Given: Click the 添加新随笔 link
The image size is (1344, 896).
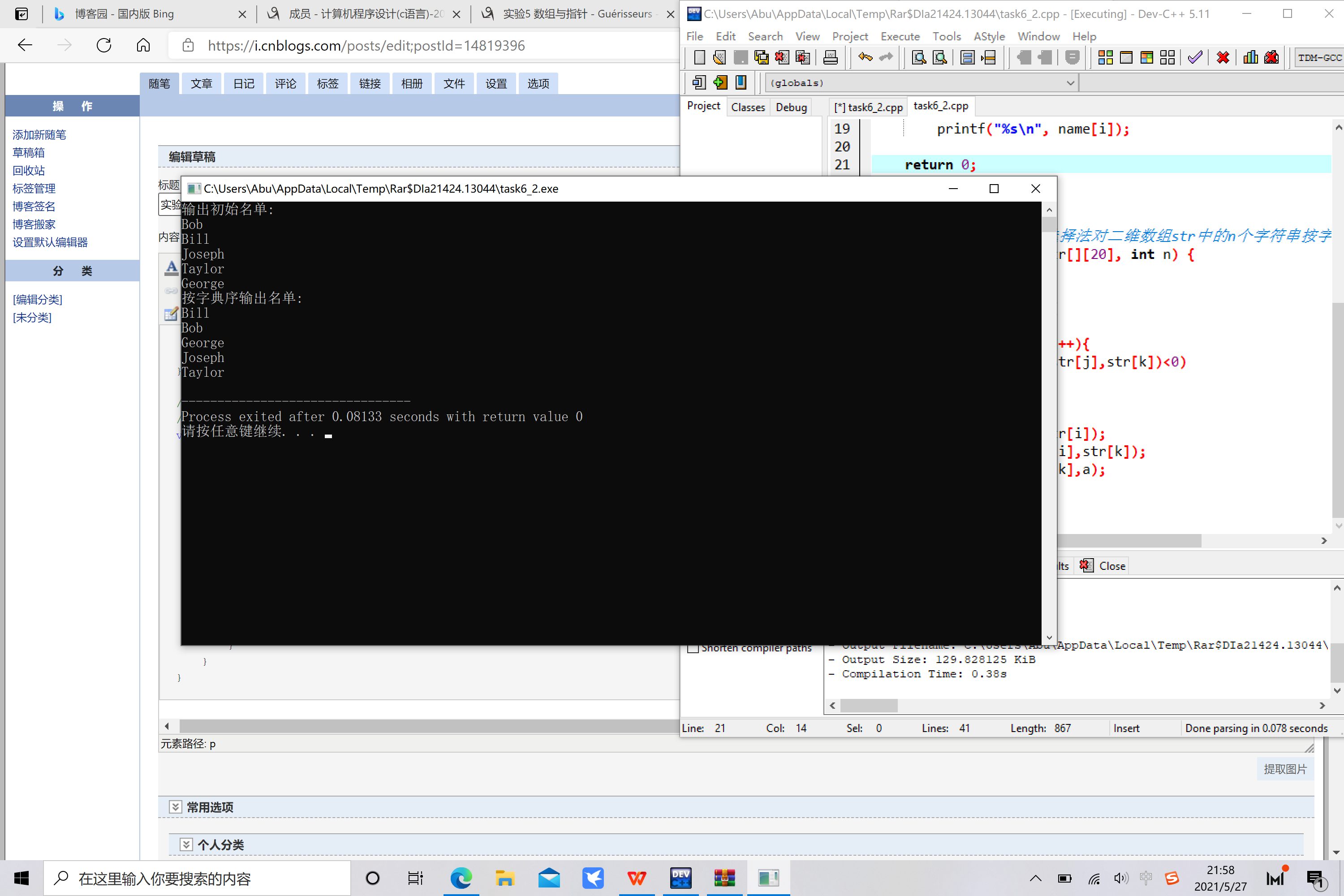Looking at the screenshot, I should pyautogui.click(x=39, y=135).
